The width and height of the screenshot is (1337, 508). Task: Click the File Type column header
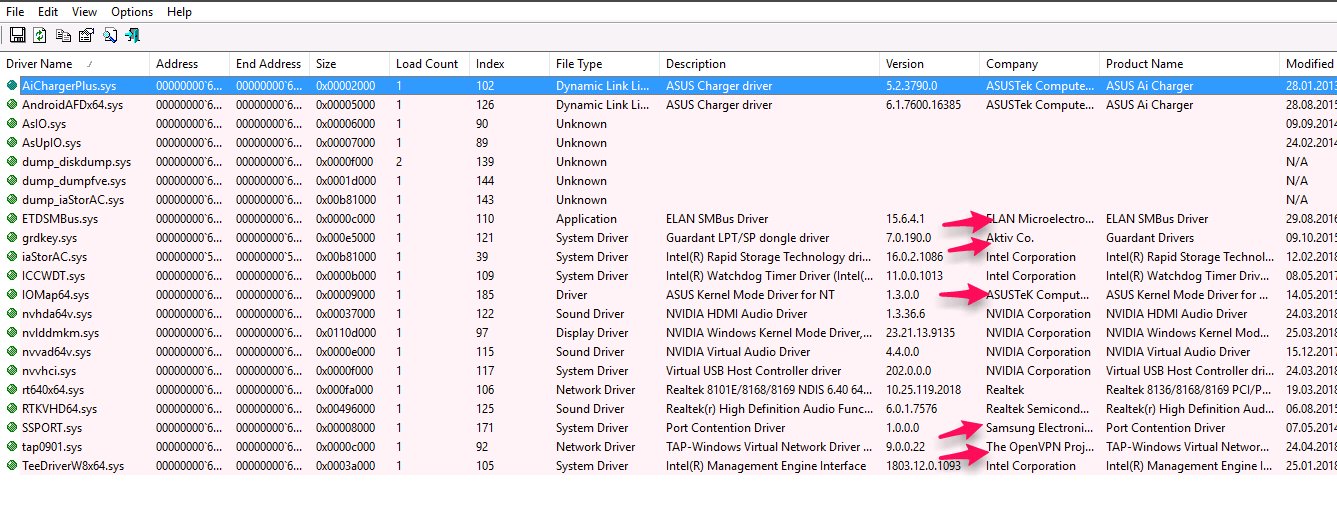tap(579, 64)
